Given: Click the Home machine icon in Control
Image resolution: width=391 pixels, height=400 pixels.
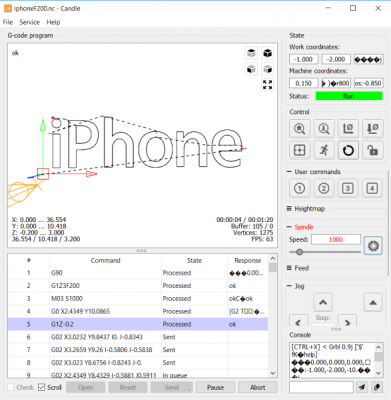Looking at the screenshot, I should tap(299, 129).
